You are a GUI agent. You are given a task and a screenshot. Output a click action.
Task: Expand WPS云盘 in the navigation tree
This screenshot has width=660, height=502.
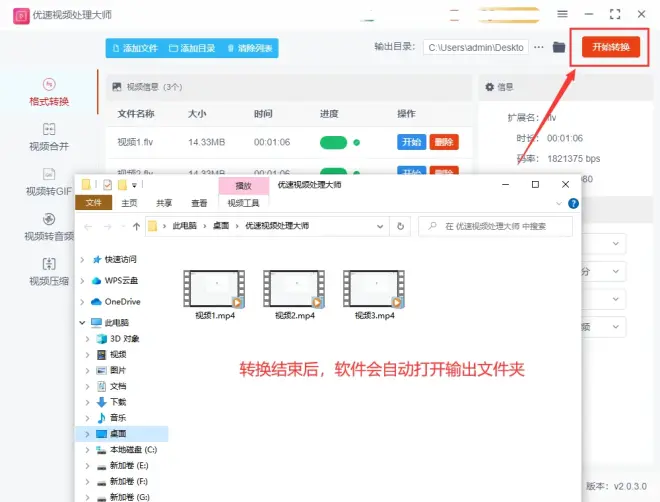82,281
